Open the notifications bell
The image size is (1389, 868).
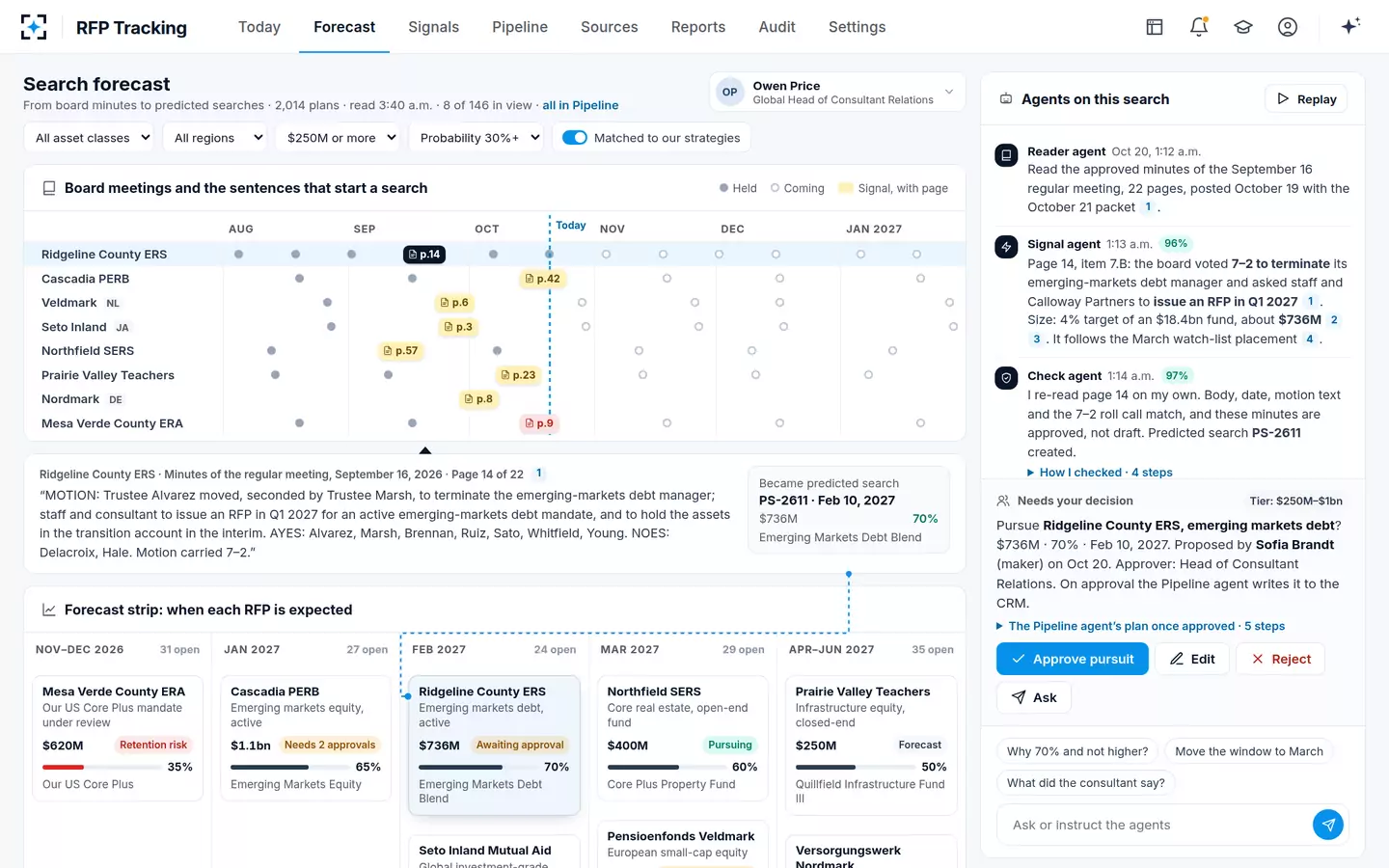pos(1199,27)
